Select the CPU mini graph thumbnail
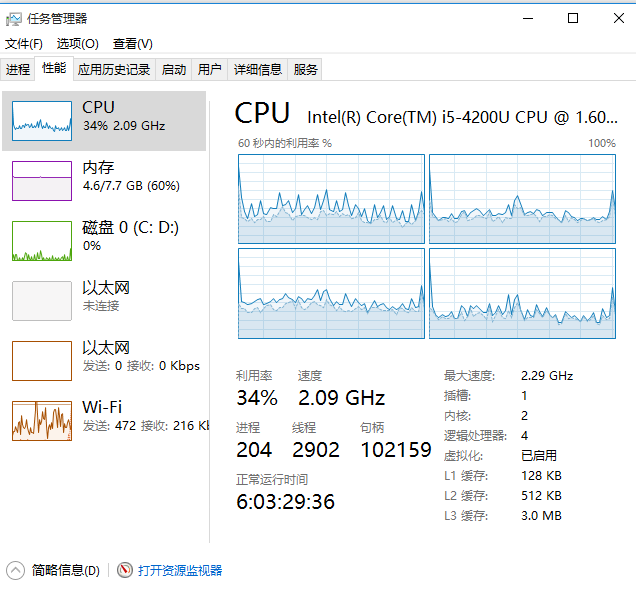 pyautogui.click(x=42, y=119)
